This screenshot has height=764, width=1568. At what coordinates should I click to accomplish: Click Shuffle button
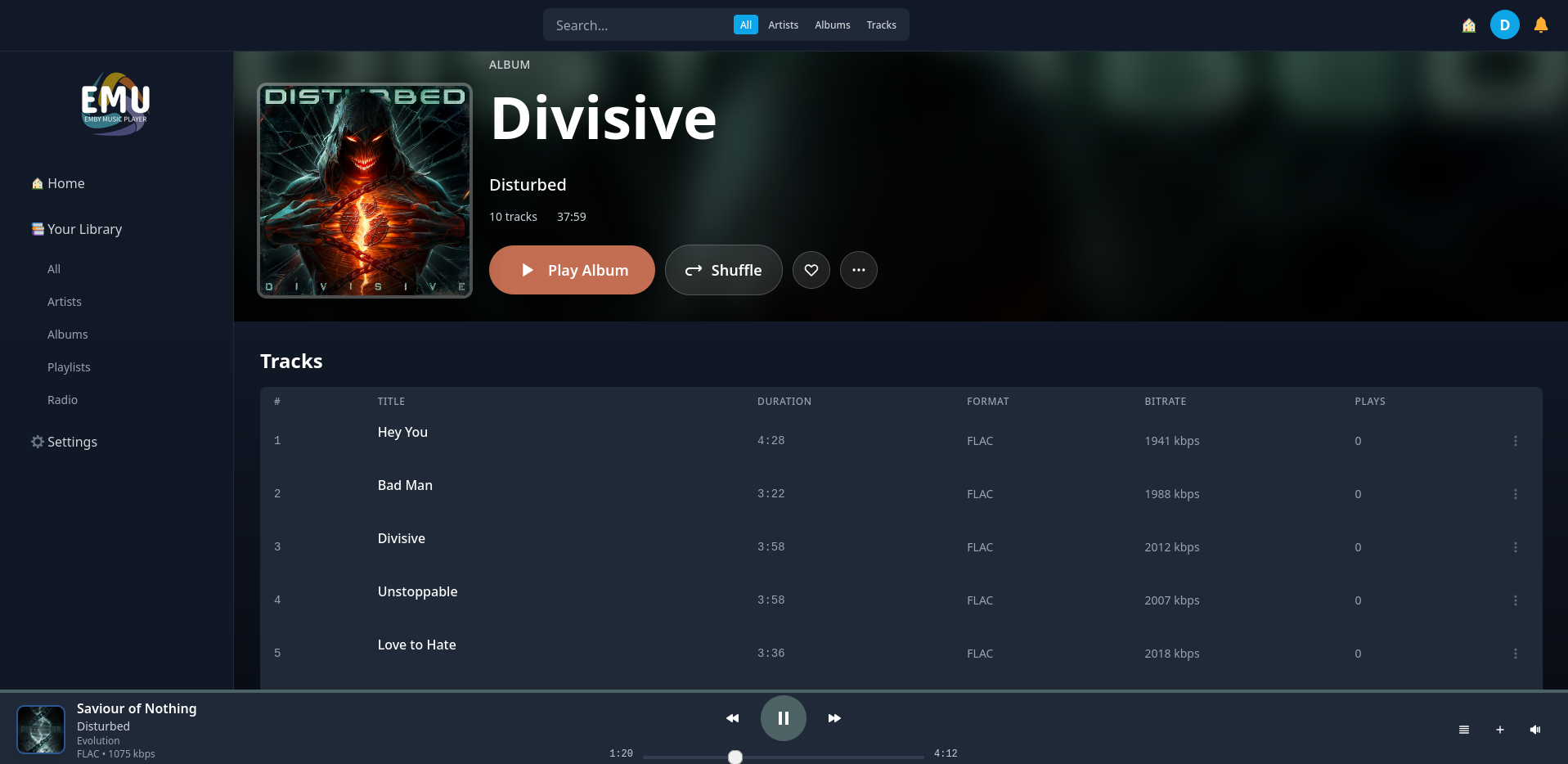pos(723,270)
